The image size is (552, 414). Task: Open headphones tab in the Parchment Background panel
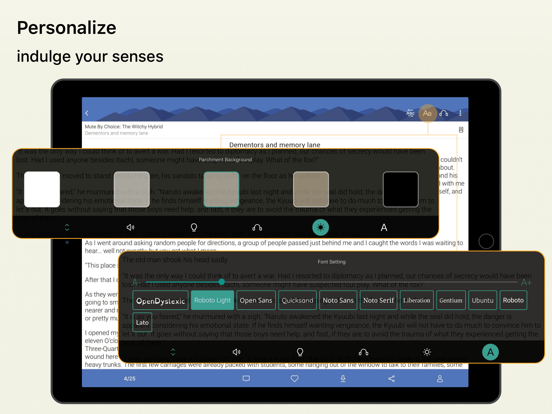tap(257, 227)
